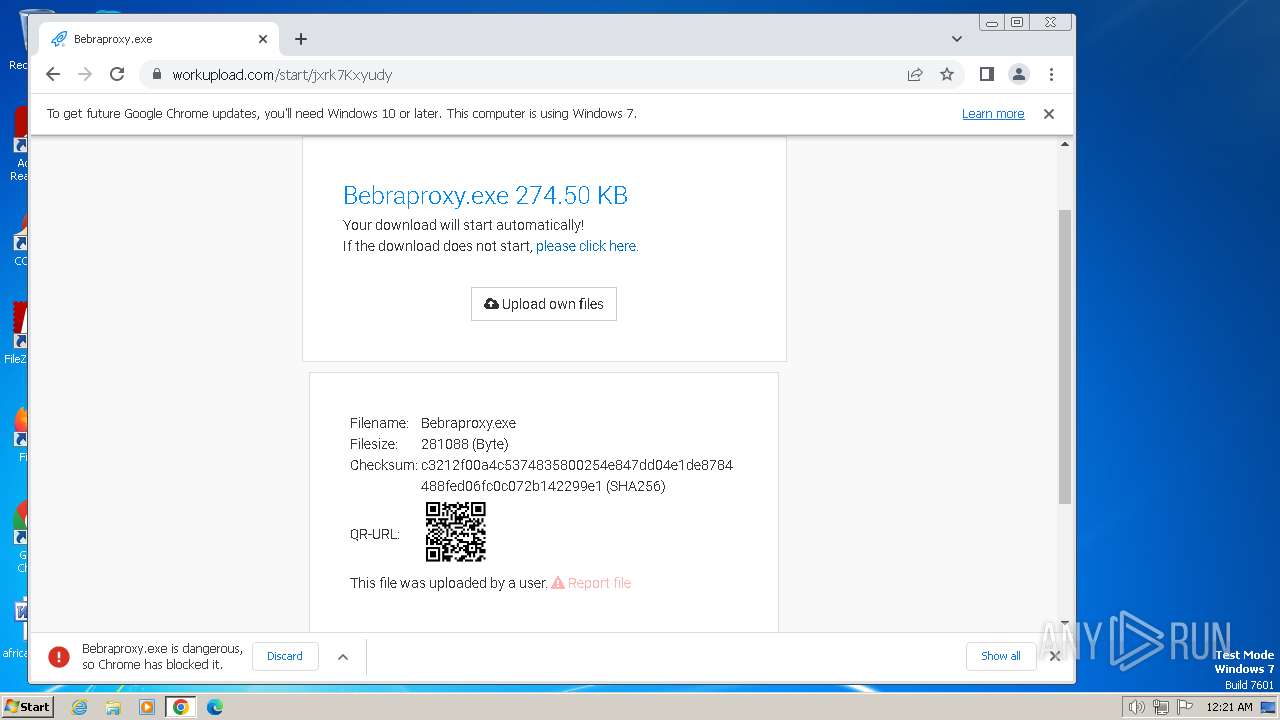Open Action Center flag icon

[x=1185, y=707]
